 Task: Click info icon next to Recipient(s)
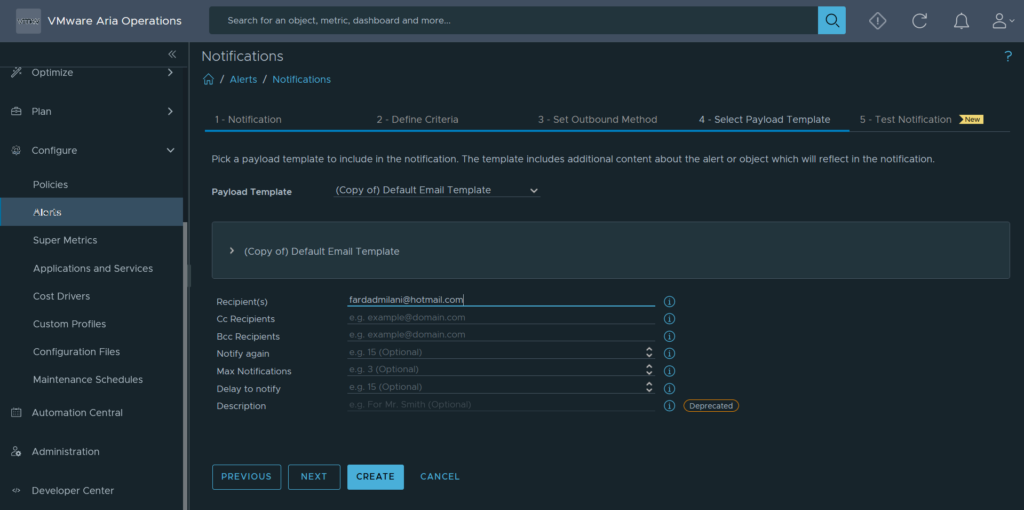669,302
